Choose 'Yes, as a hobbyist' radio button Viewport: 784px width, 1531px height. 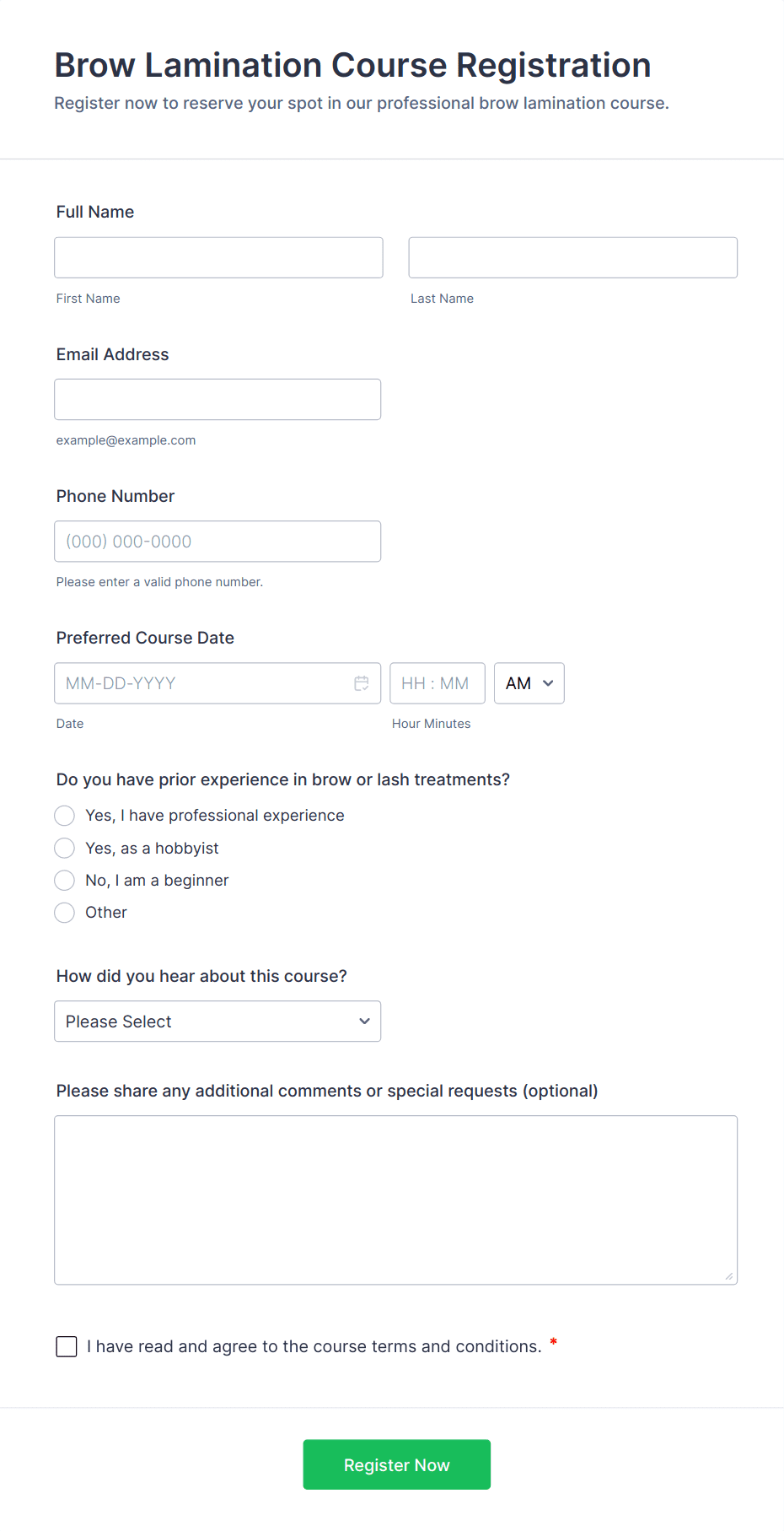[x=65, y=848]
